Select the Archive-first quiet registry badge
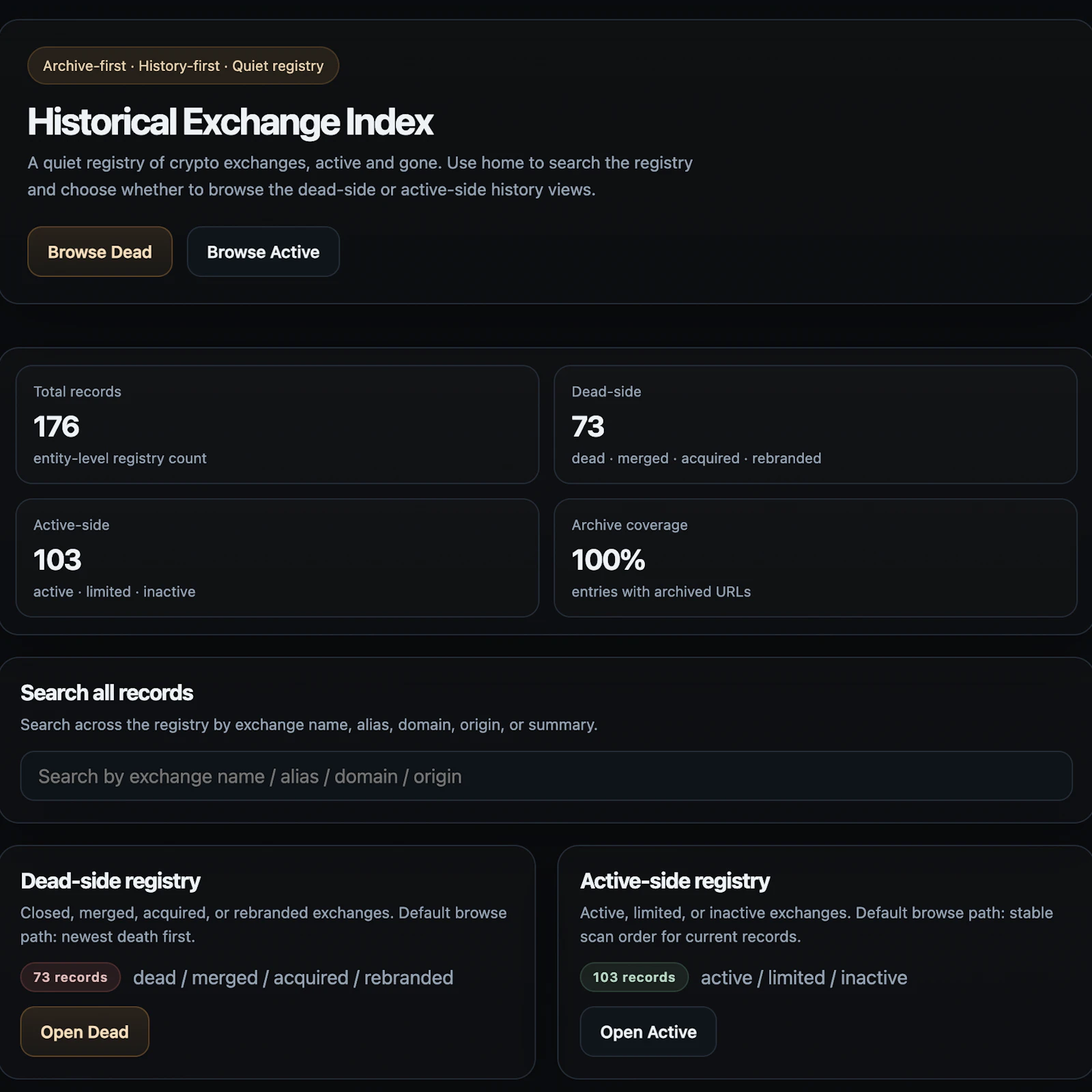The height and width of the screenshot is (1092, 1092). pyautogui.click(x=182, y=66)
